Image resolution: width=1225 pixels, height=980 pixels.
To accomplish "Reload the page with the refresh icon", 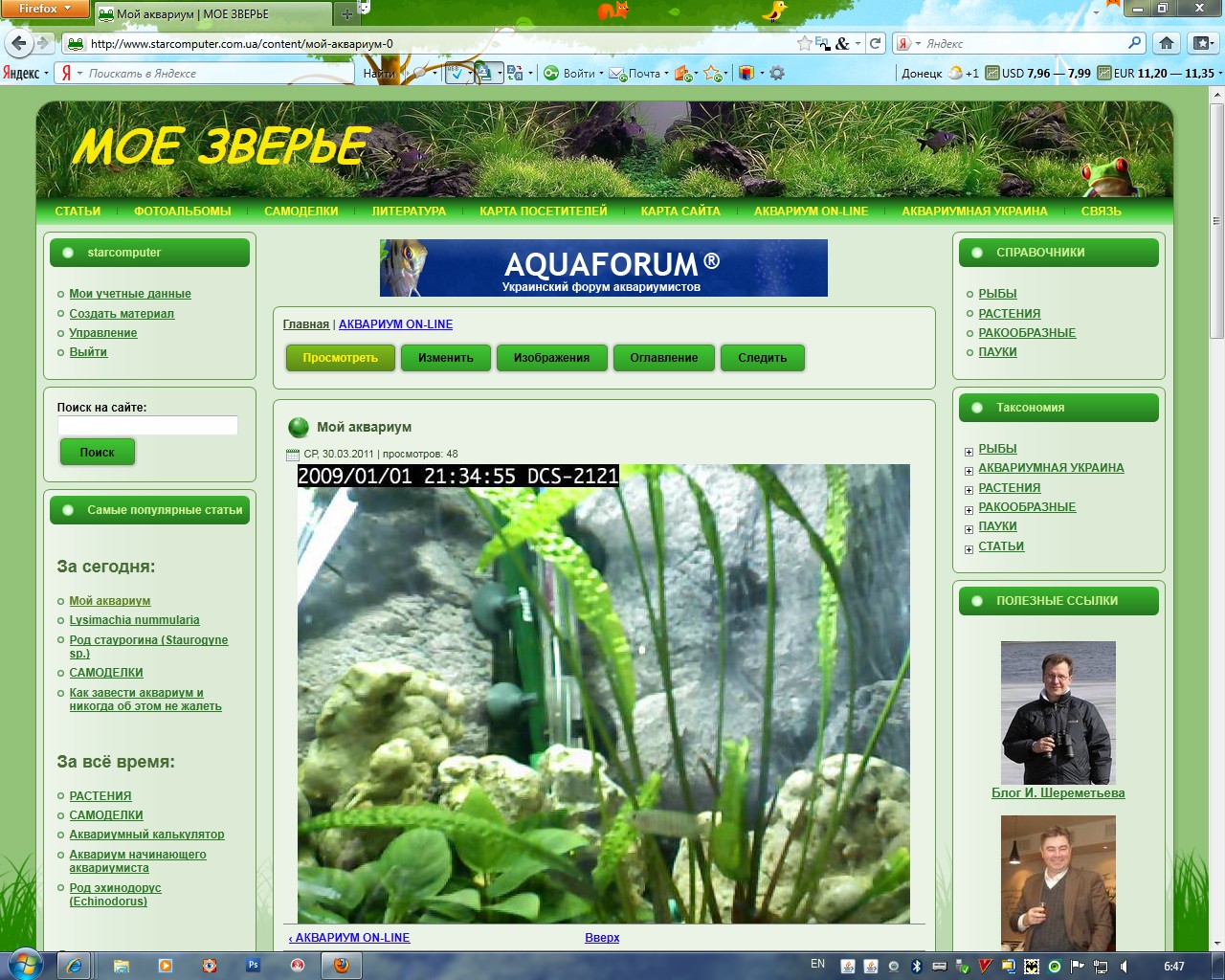I will [x=875, y=43].
